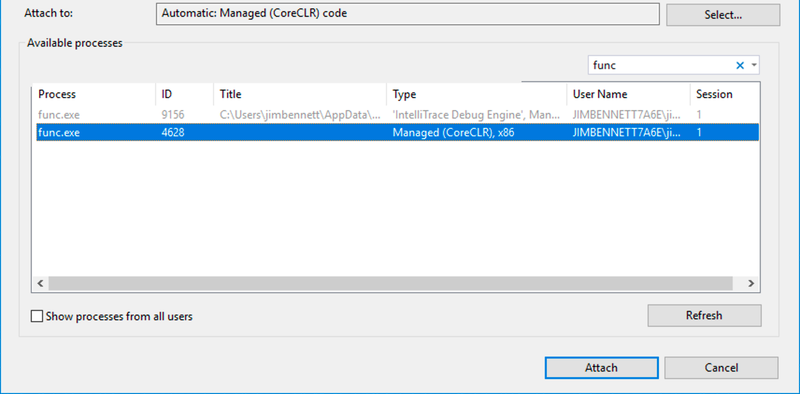
Task: Click the Attach to code type field
Action: tap(408, 14)
